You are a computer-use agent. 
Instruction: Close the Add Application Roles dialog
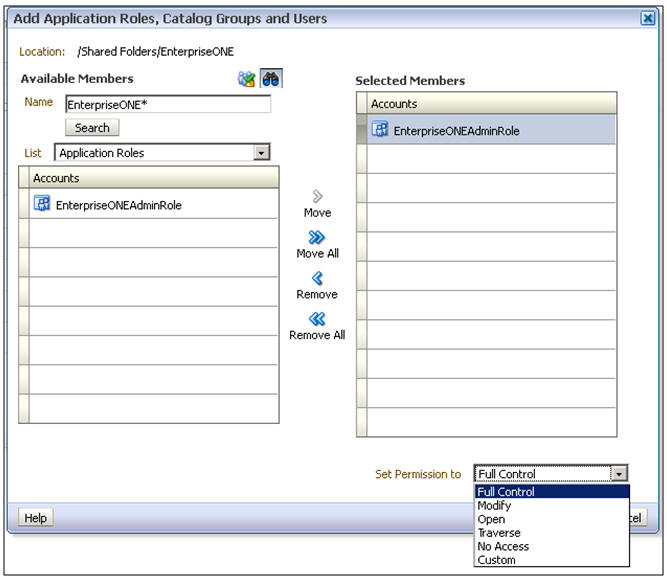(647, 18)
